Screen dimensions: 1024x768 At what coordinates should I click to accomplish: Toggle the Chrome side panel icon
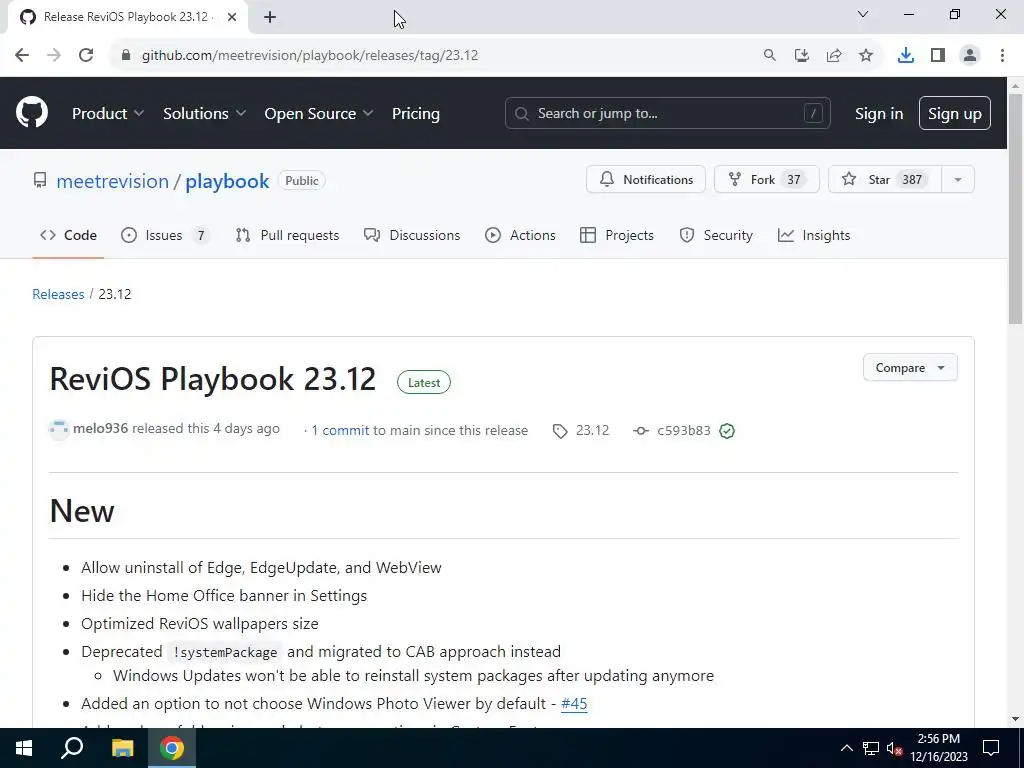pos(938,56)
